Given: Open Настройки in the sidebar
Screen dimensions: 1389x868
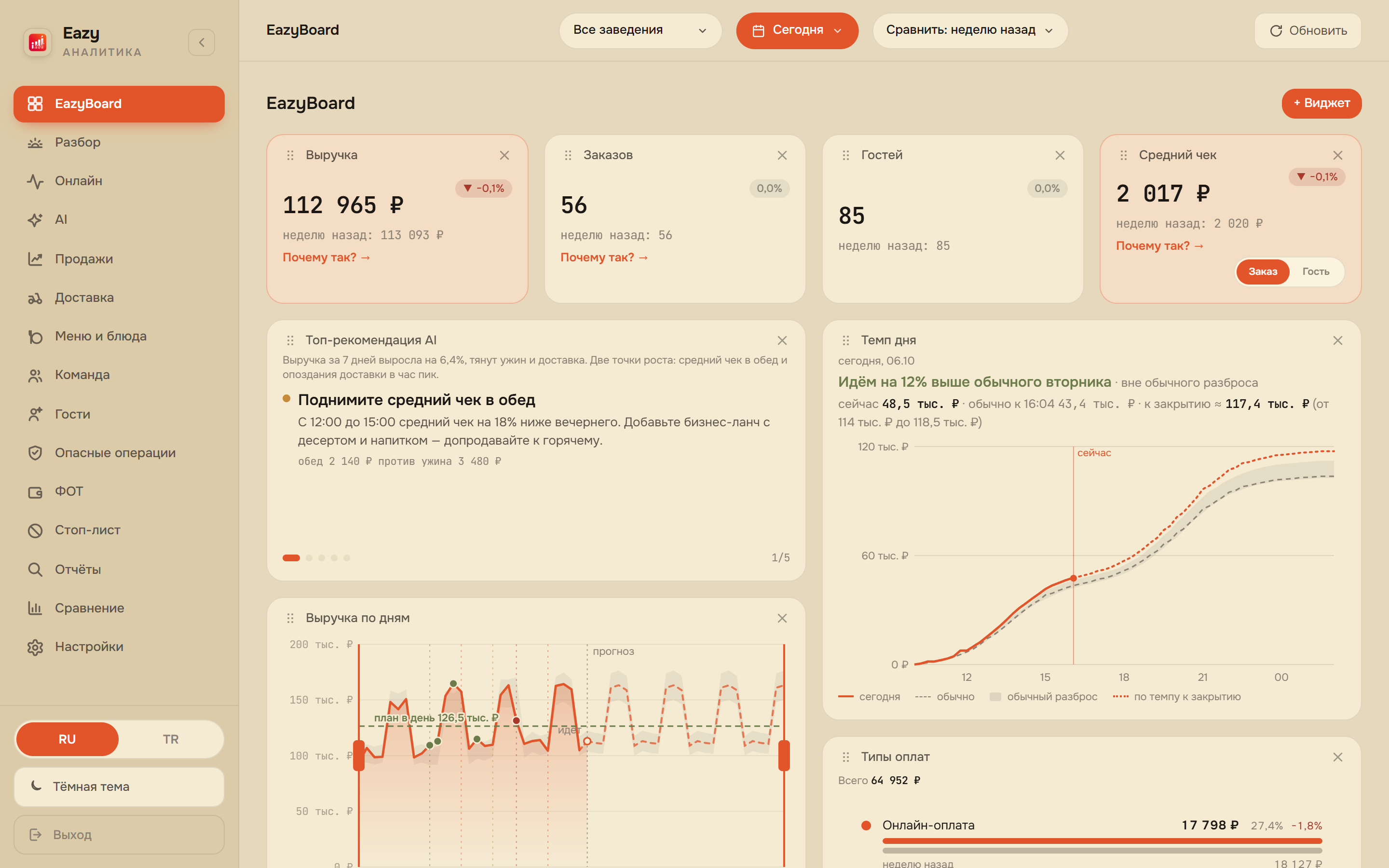Looking at the screenshot, I should click(x=119, y=647).
